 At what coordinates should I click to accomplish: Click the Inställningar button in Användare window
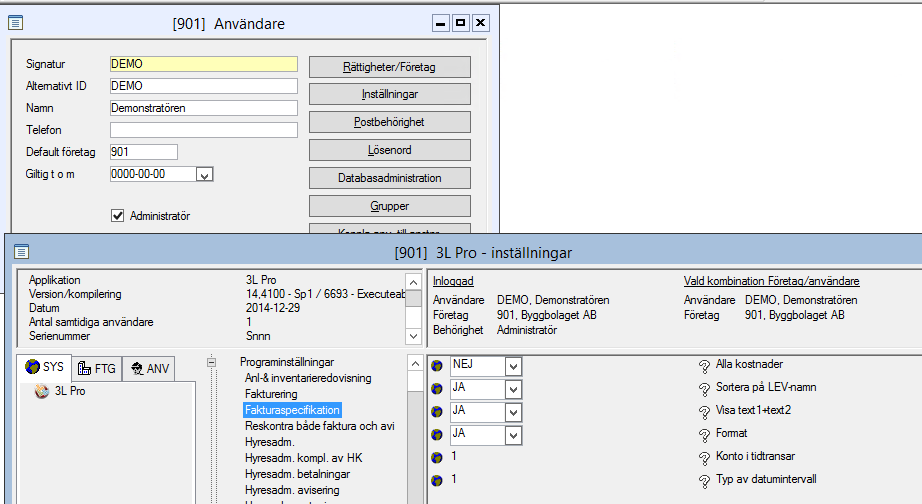(x=390, y=94)
